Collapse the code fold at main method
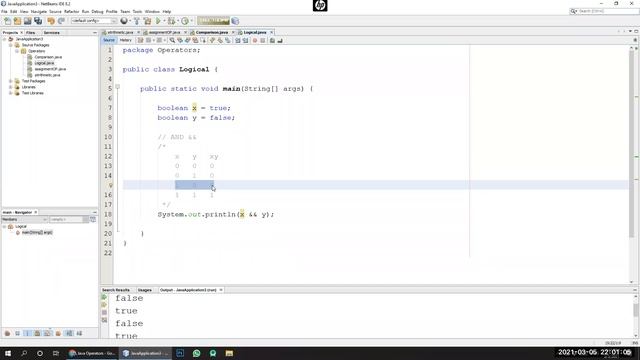Screen dimensions: 640x360 pos(118,87)
